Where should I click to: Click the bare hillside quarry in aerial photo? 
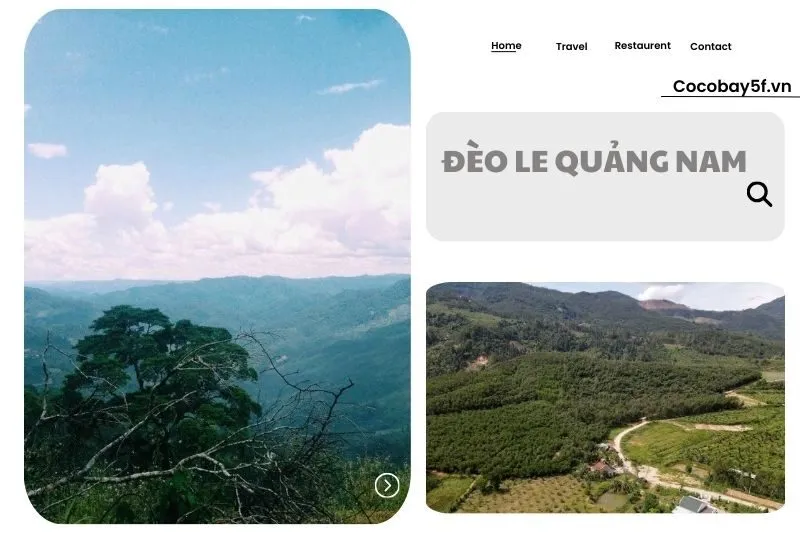tap(663, 305)
